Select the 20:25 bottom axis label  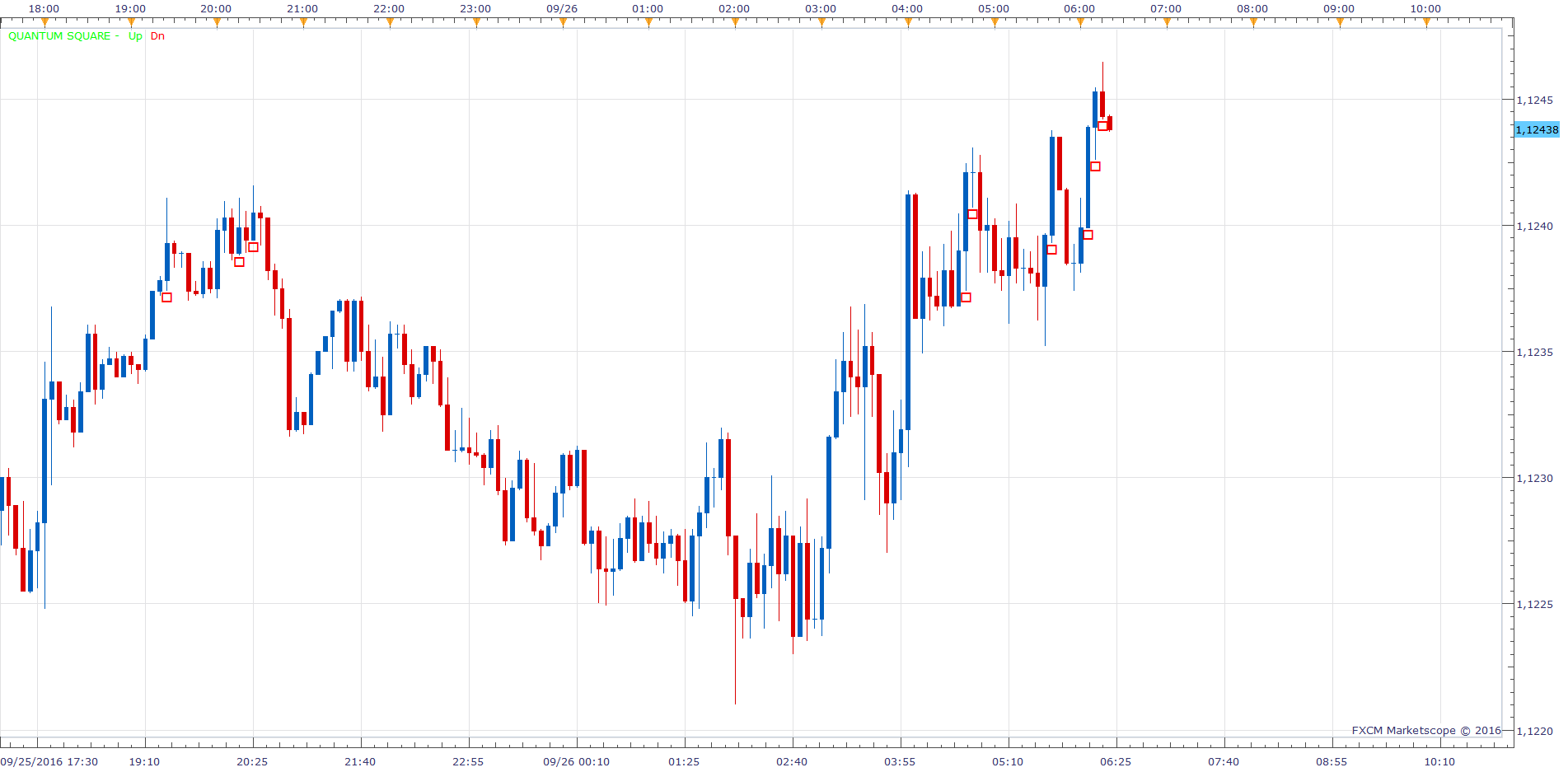click(x=252, y=762)
